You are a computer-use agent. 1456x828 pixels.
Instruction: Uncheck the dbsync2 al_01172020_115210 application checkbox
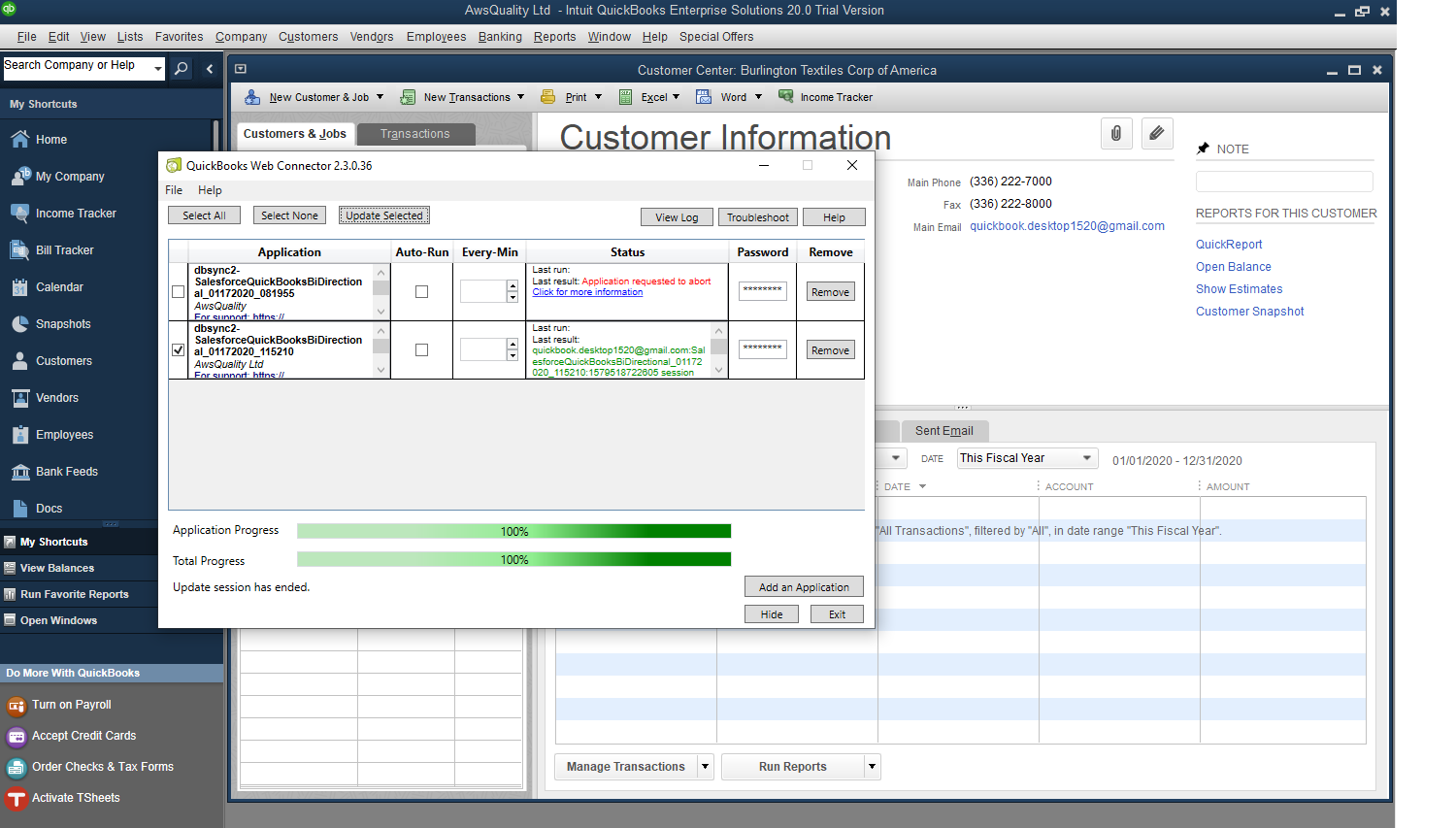point(178,349)
